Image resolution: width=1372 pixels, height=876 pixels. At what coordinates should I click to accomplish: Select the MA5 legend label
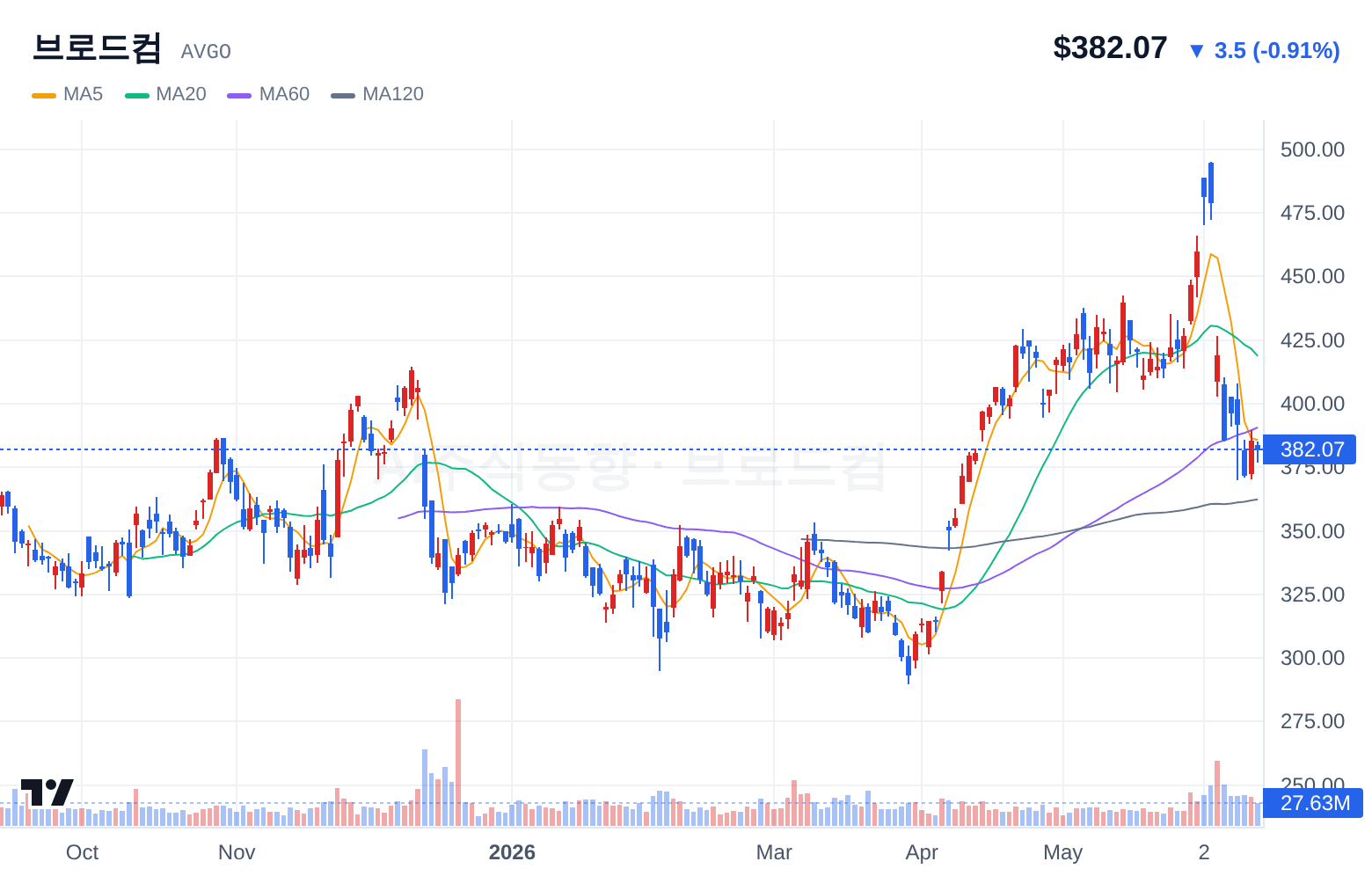coord(83,94)
